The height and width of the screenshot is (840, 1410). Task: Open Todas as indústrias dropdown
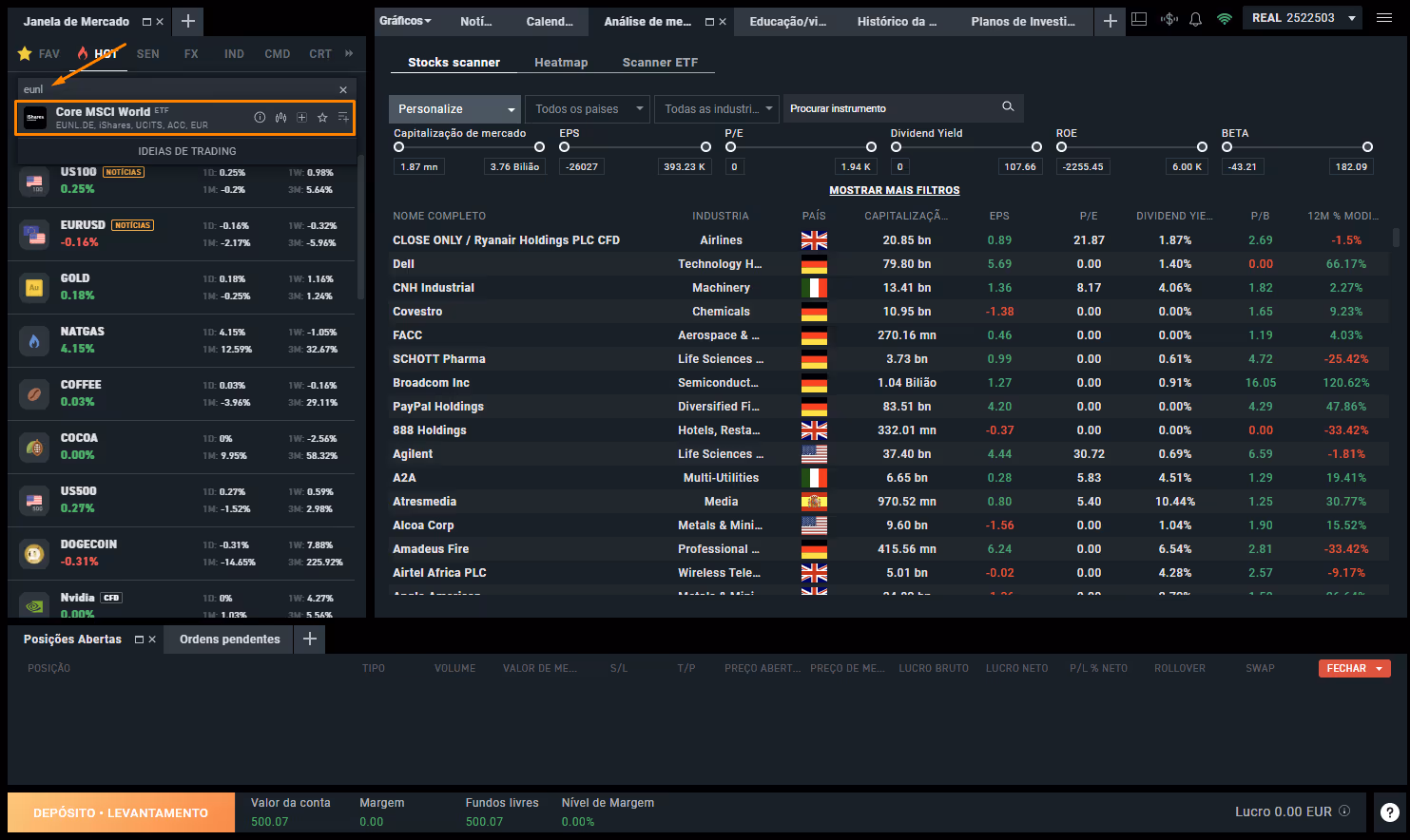(x=718, y=109)
